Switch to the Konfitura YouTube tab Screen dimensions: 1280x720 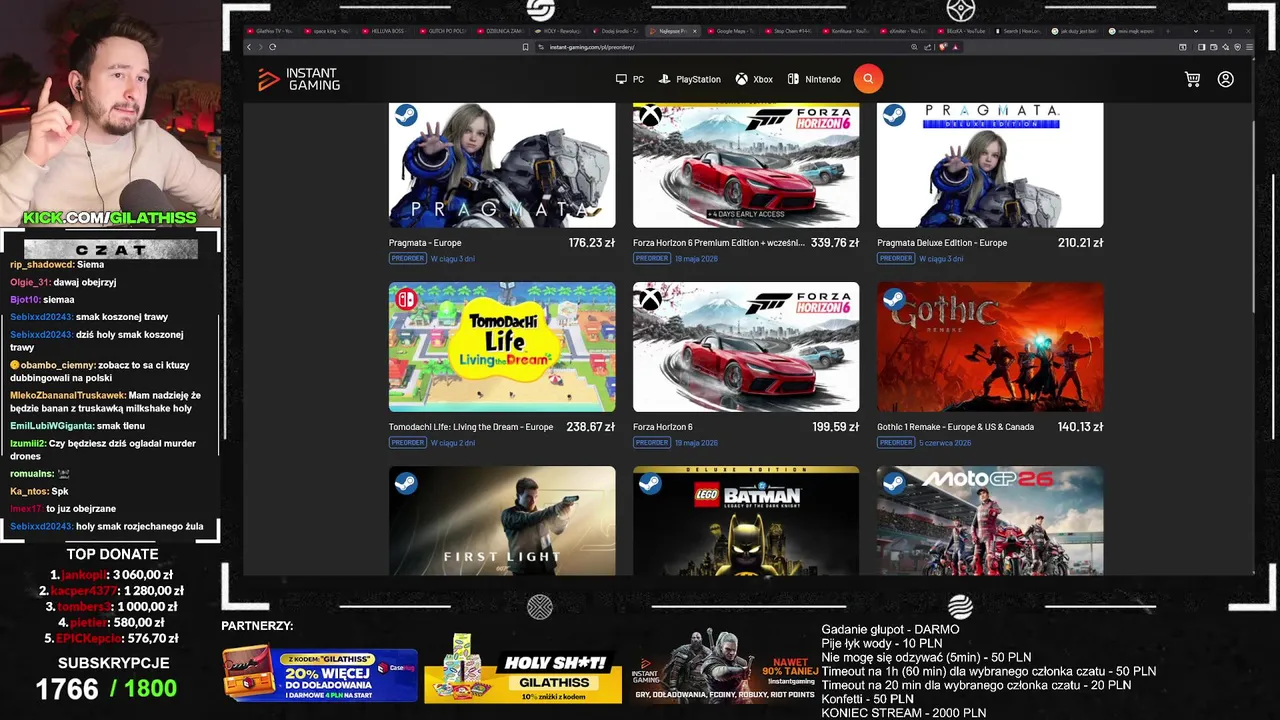coord(846,31)
